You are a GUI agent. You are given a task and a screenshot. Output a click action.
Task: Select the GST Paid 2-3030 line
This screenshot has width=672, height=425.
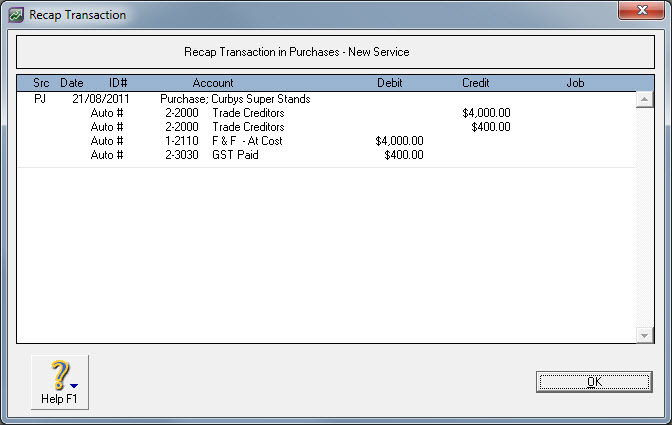tap(326, 155)
